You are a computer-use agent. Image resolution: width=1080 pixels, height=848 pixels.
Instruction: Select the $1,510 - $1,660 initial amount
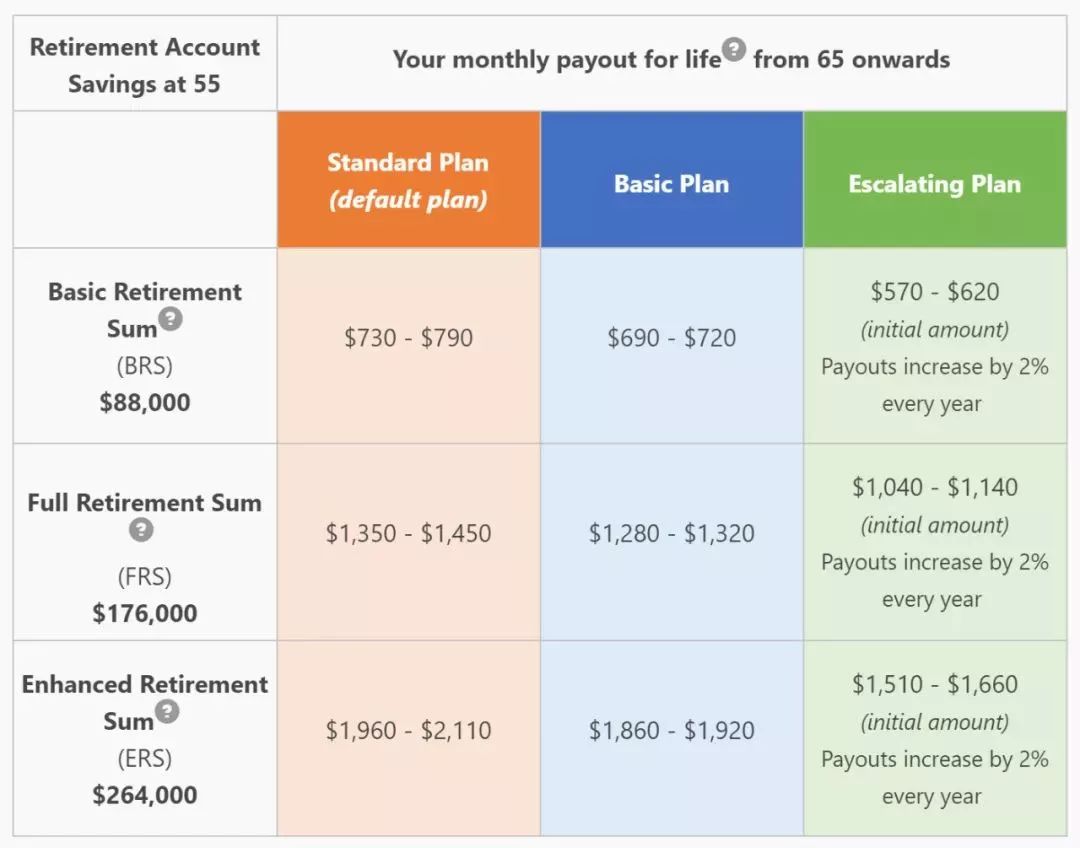click(934, 684)
